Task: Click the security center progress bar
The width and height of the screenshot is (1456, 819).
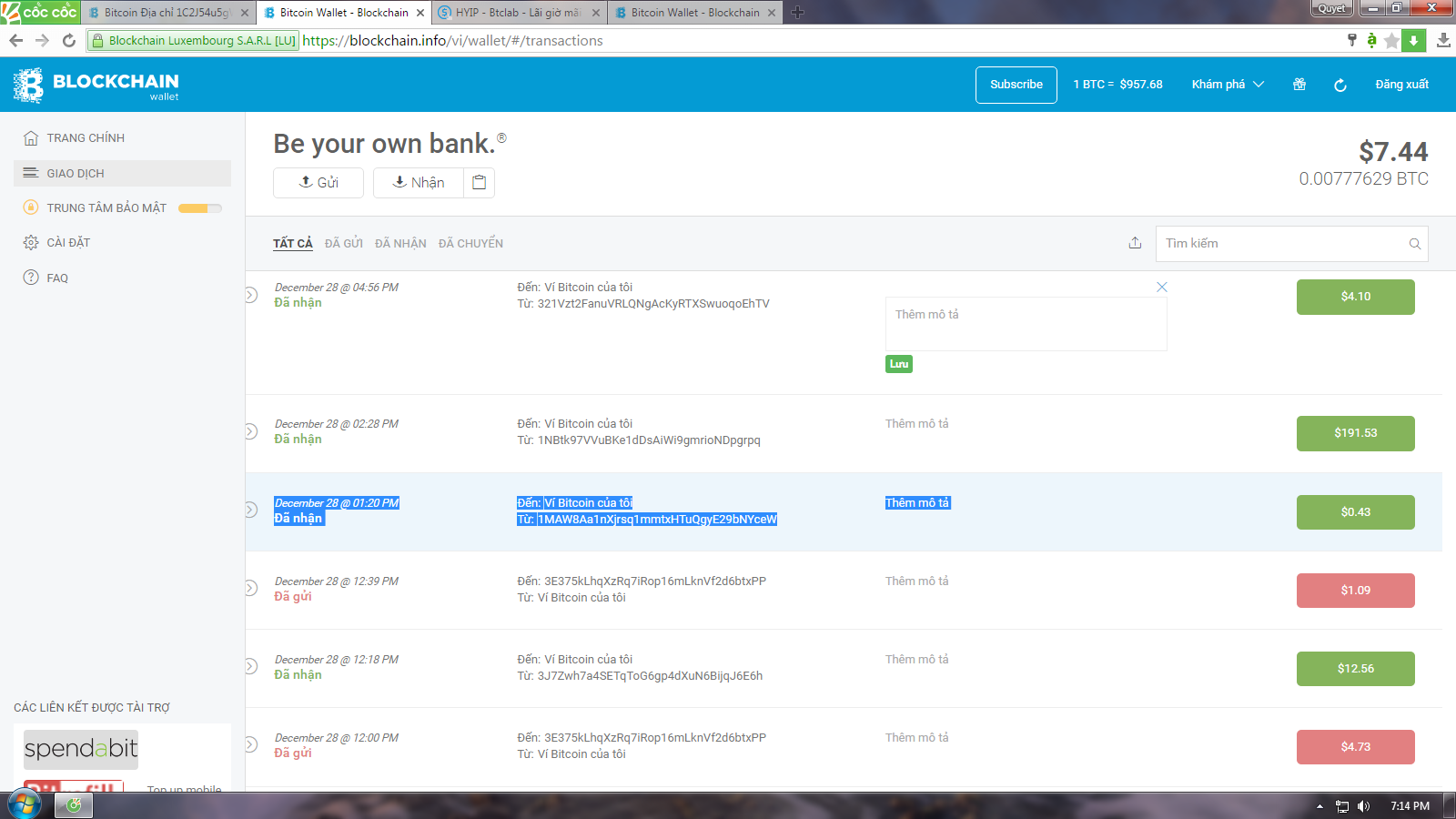Action: pyautogui.click(x=200, y=208)
